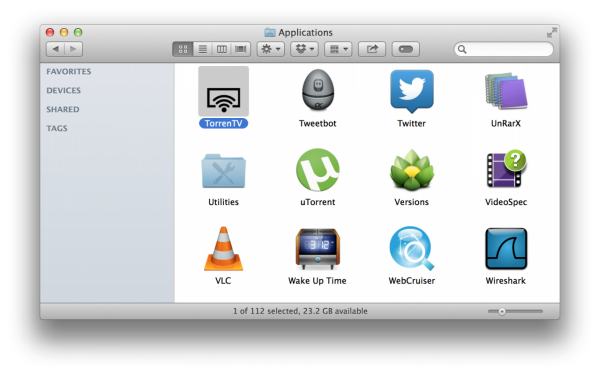Expand the Devices sidebar section

[x=64, y=90]
